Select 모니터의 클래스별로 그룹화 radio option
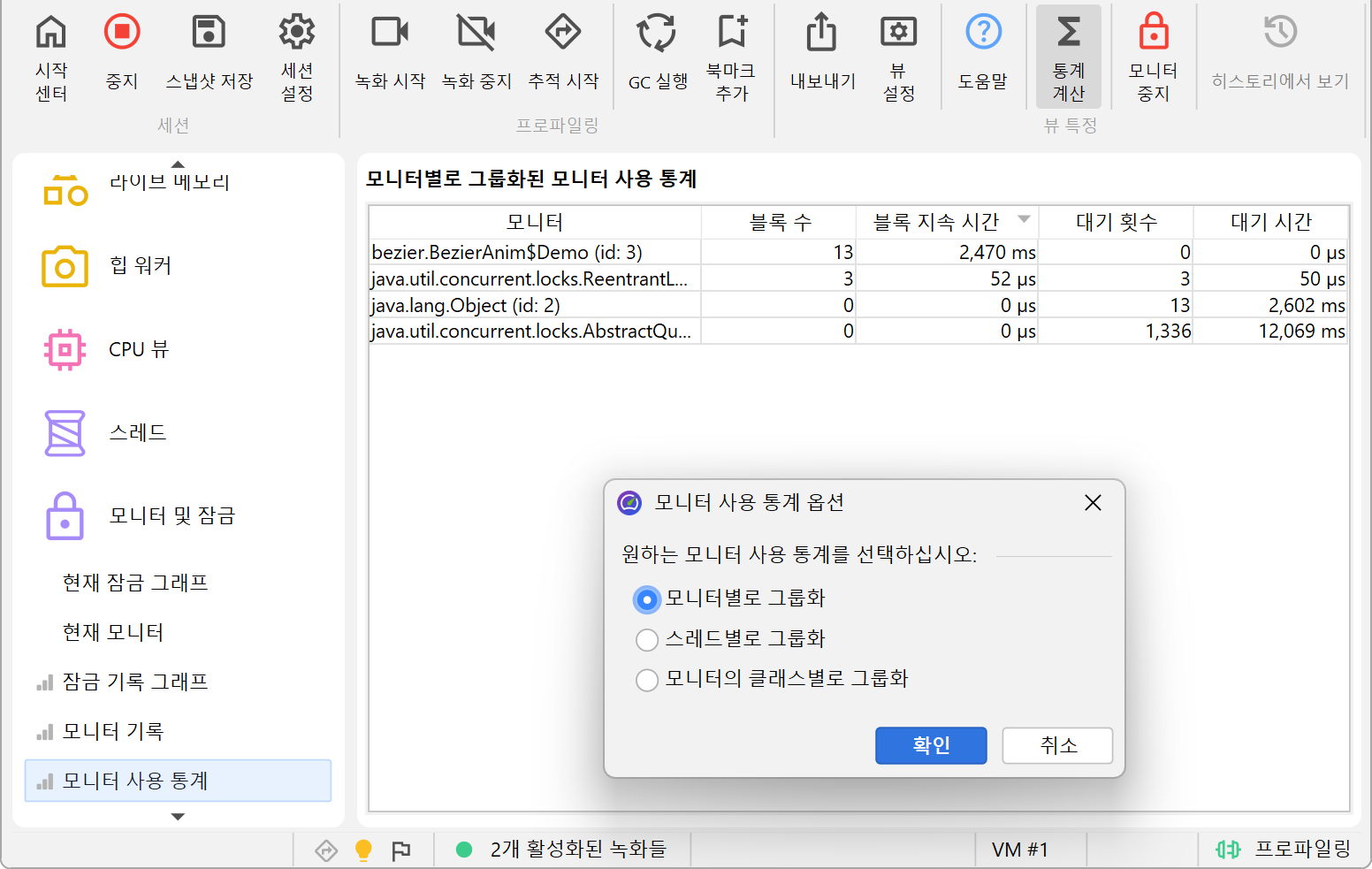 647,679
